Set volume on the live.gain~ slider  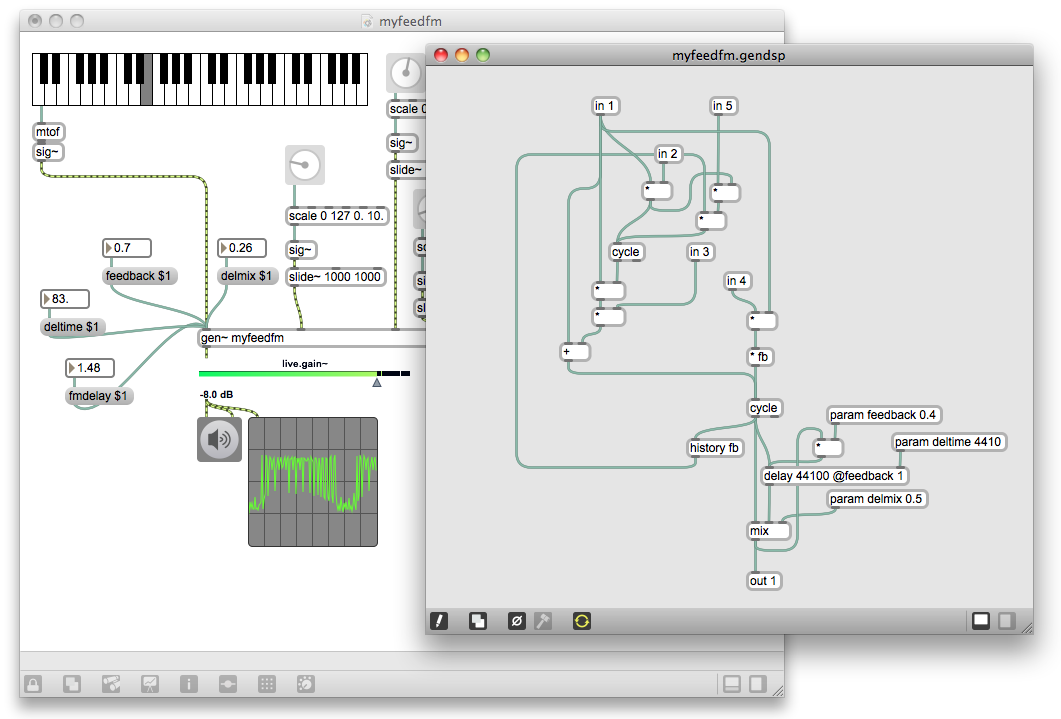point(300,374)
